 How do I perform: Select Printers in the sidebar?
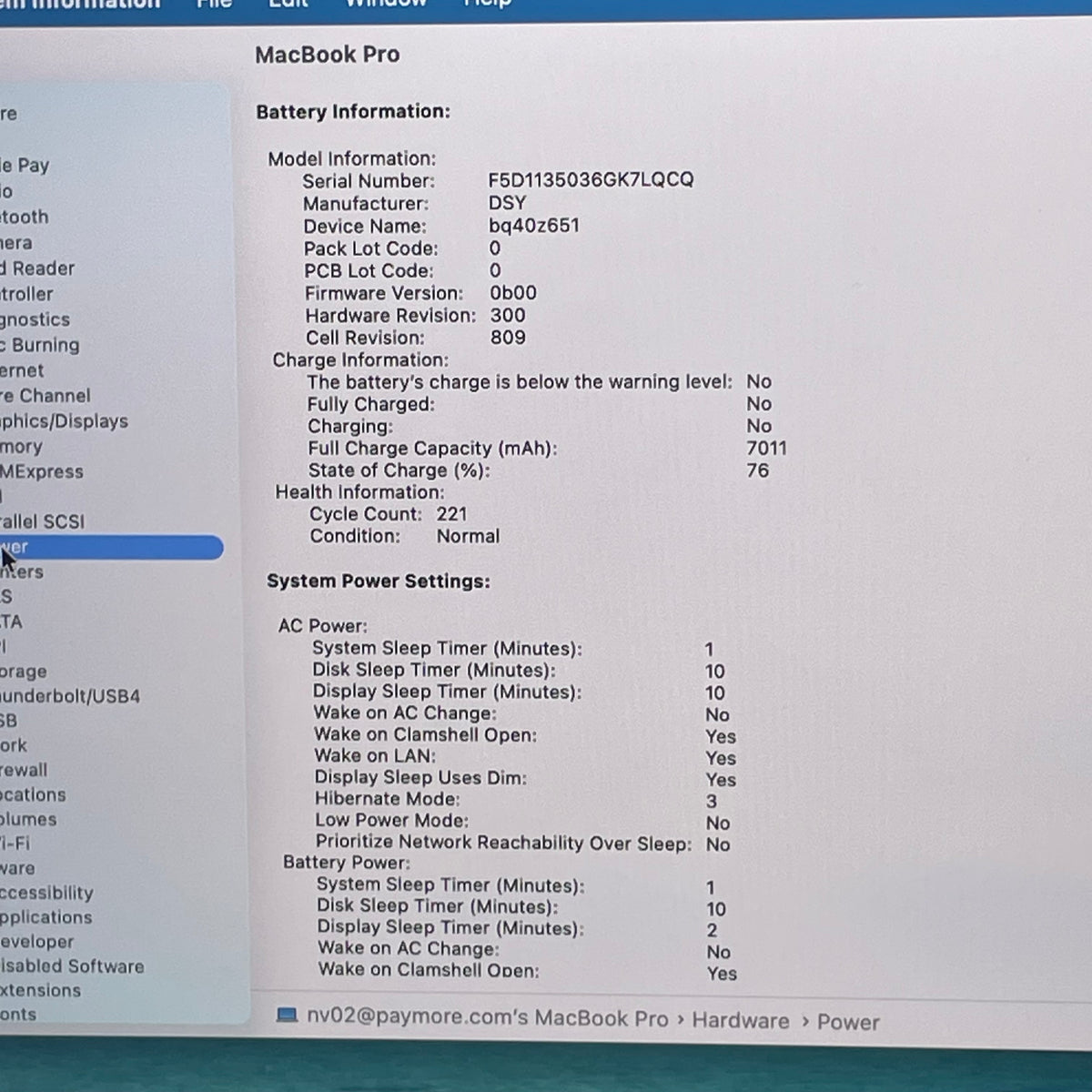(22, 571)
